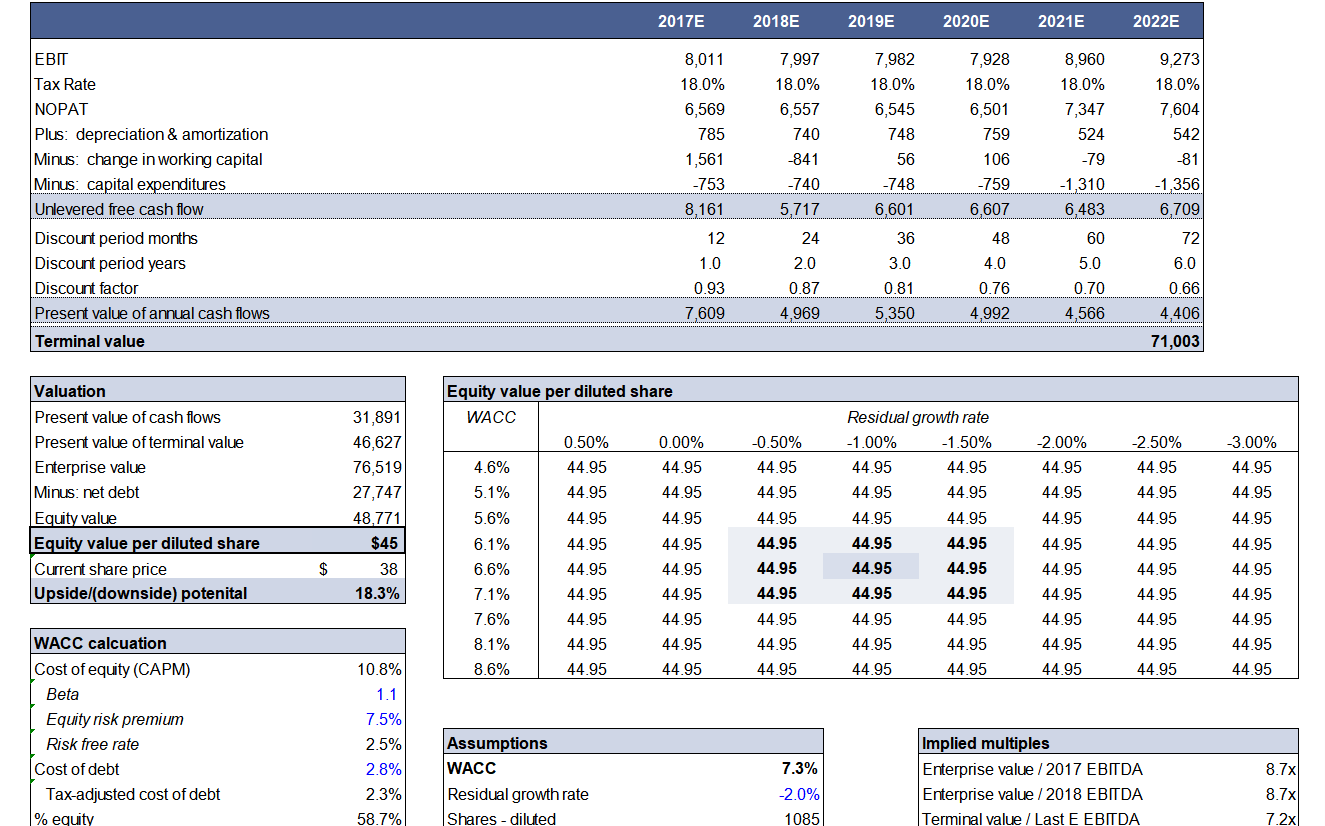The image size is (1325, 826).
Task: Select the sensitivity growth column -3.00%
Action: [1252, 443]
